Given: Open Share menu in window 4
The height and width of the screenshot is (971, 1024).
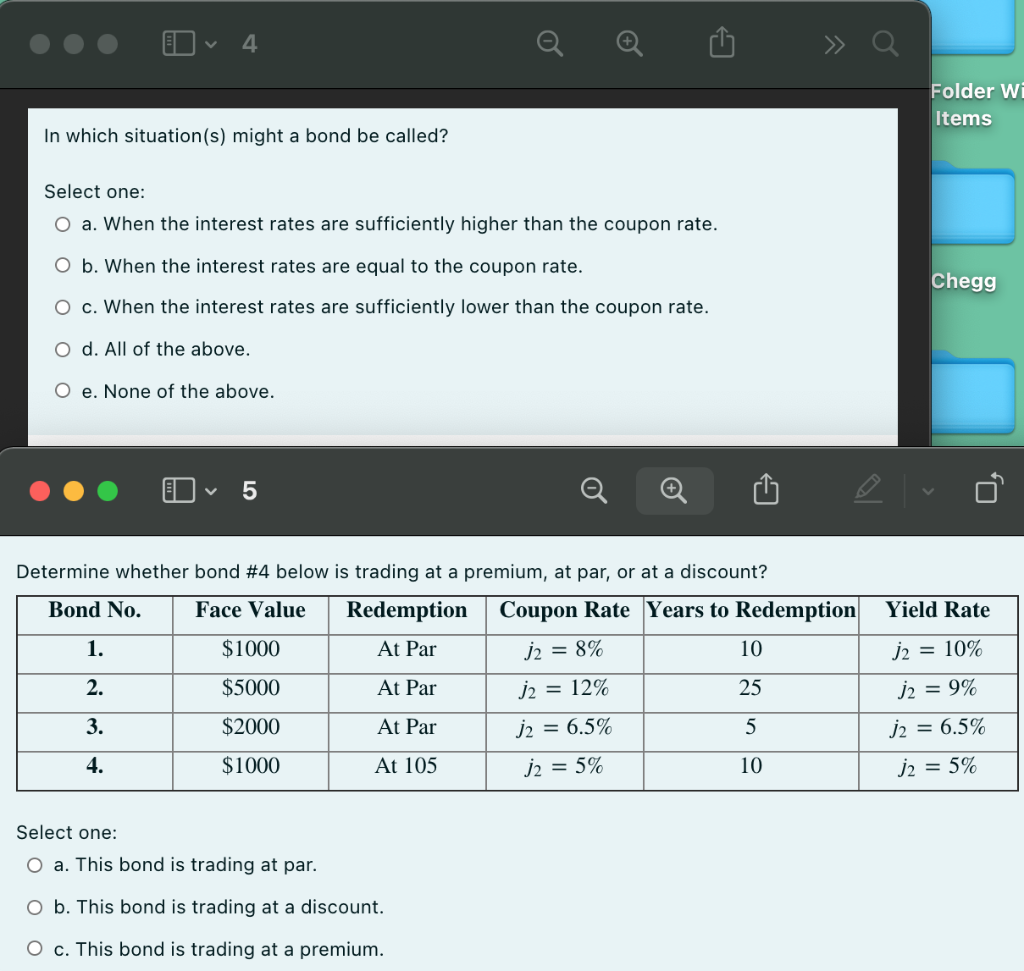Looking at the screenshot, I should (x=722, y=42).
